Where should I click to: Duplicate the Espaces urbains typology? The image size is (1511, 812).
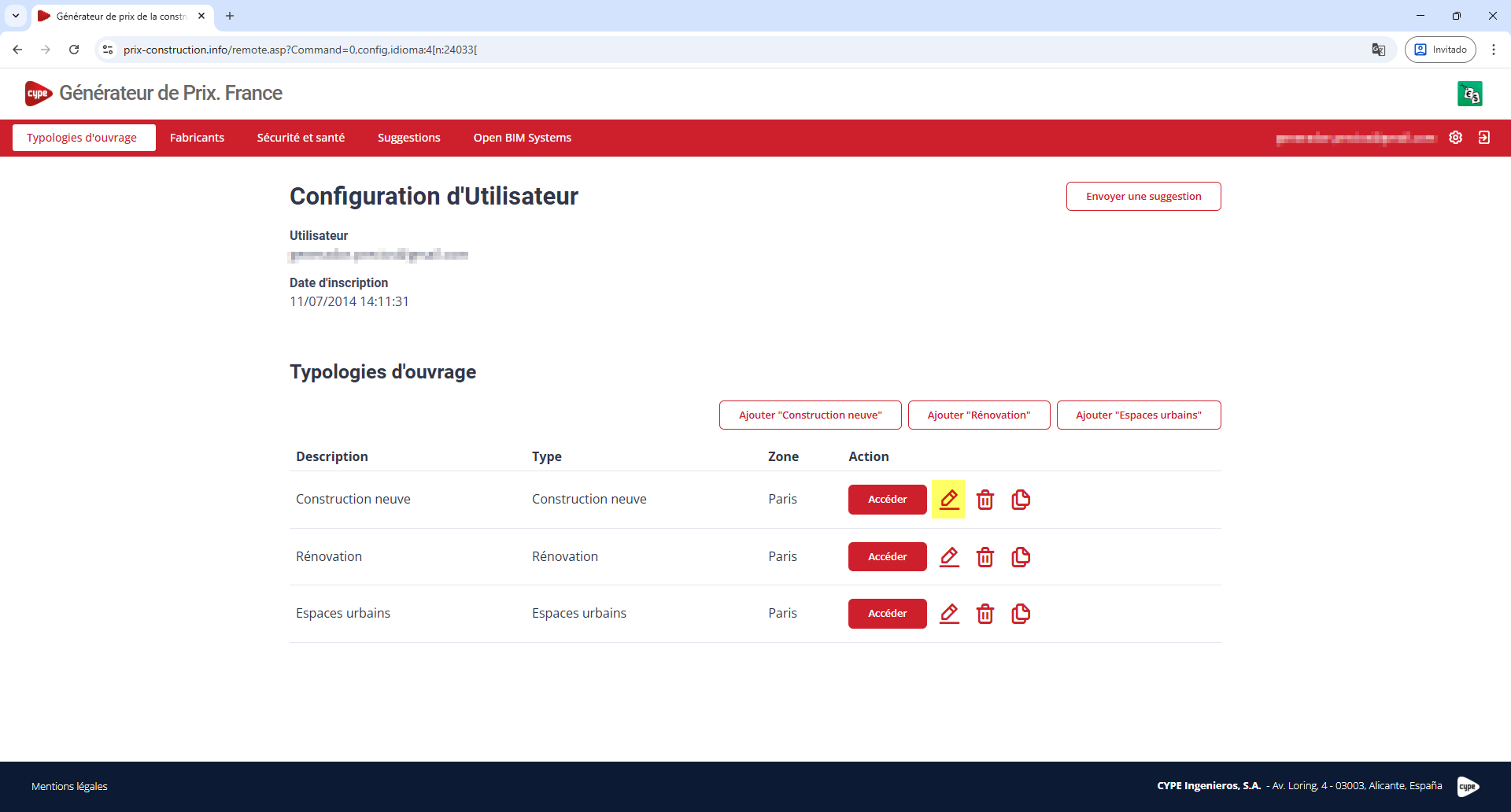[1021, 614]
